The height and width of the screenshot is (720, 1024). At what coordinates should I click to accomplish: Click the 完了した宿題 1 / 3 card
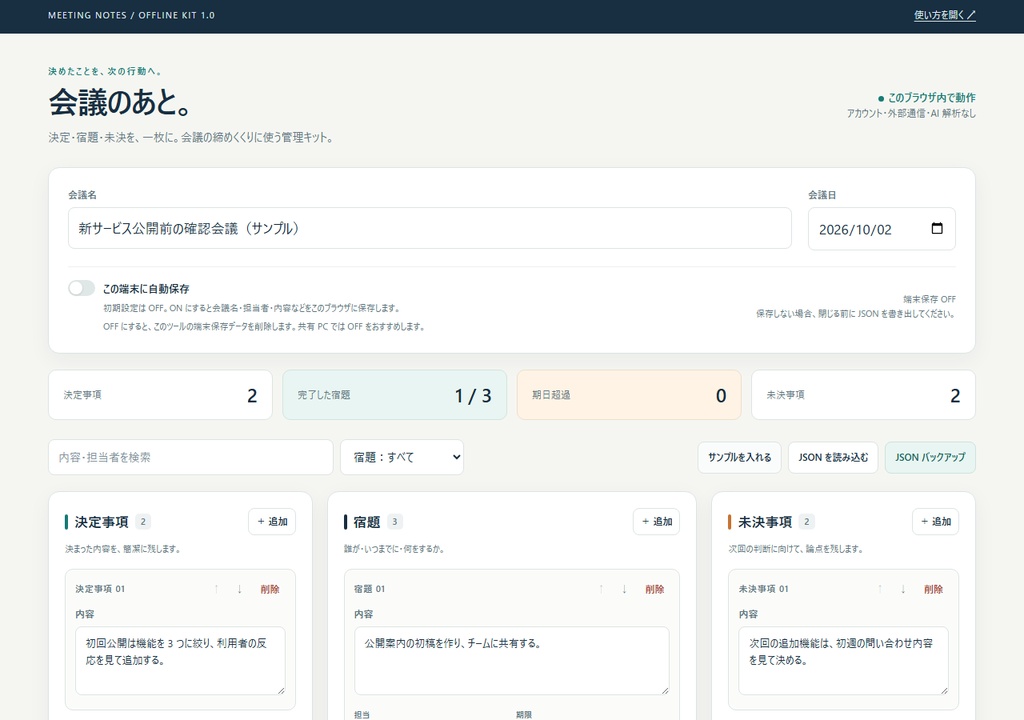[x=394, y=395]
